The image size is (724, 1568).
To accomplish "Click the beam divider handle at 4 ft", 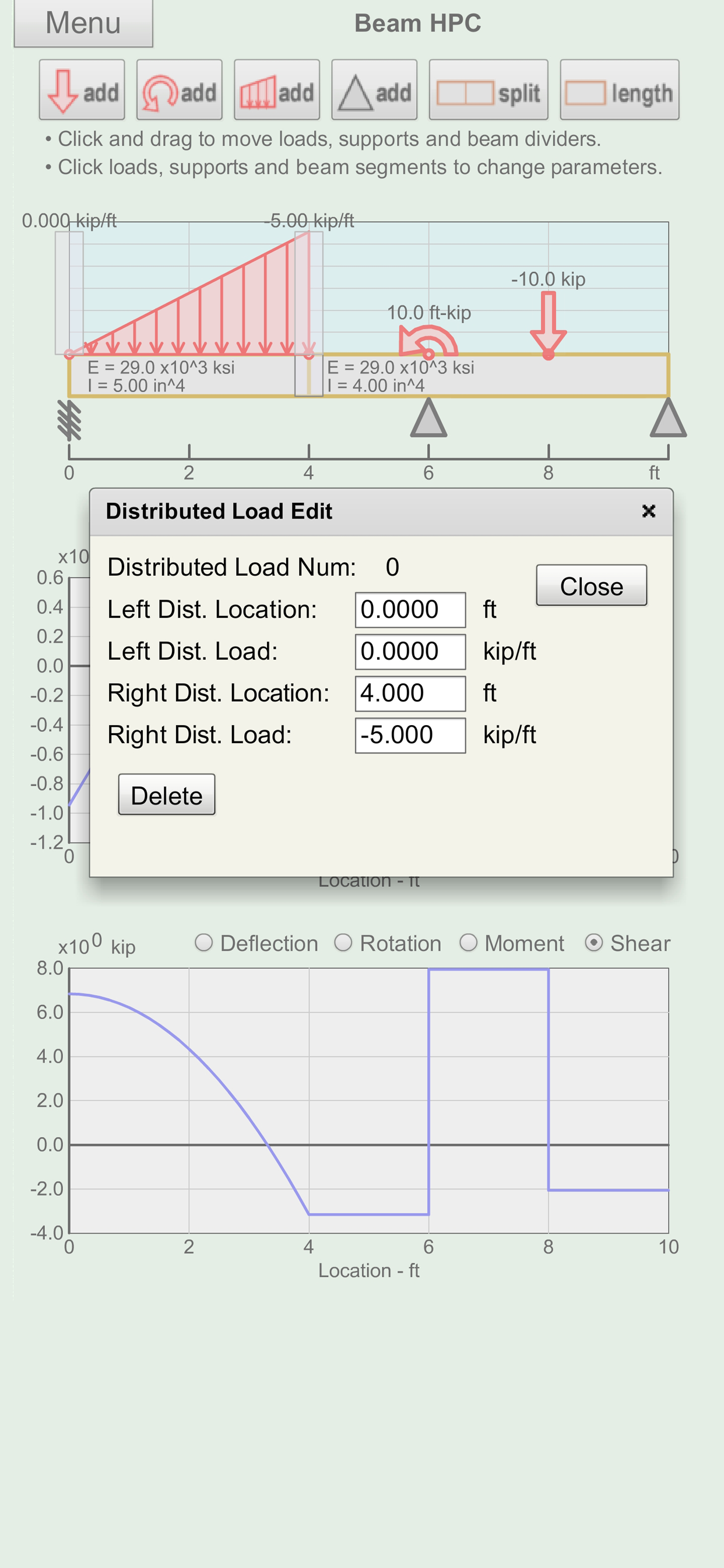I will point(309,376).
